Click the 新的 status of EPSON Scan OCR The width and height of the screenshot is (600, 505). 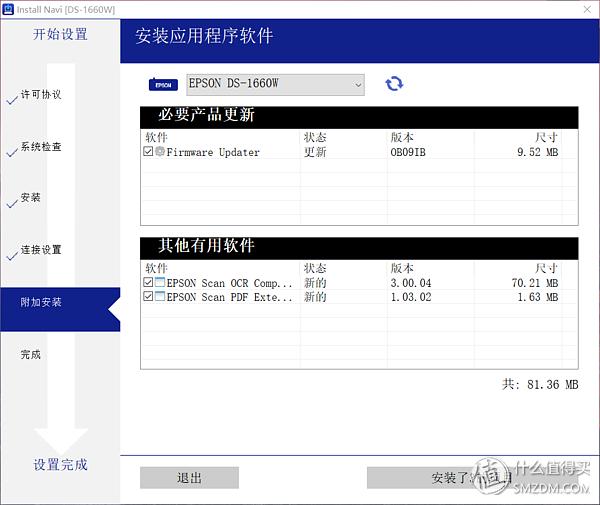pyautogui.click(x=315, y=283)
